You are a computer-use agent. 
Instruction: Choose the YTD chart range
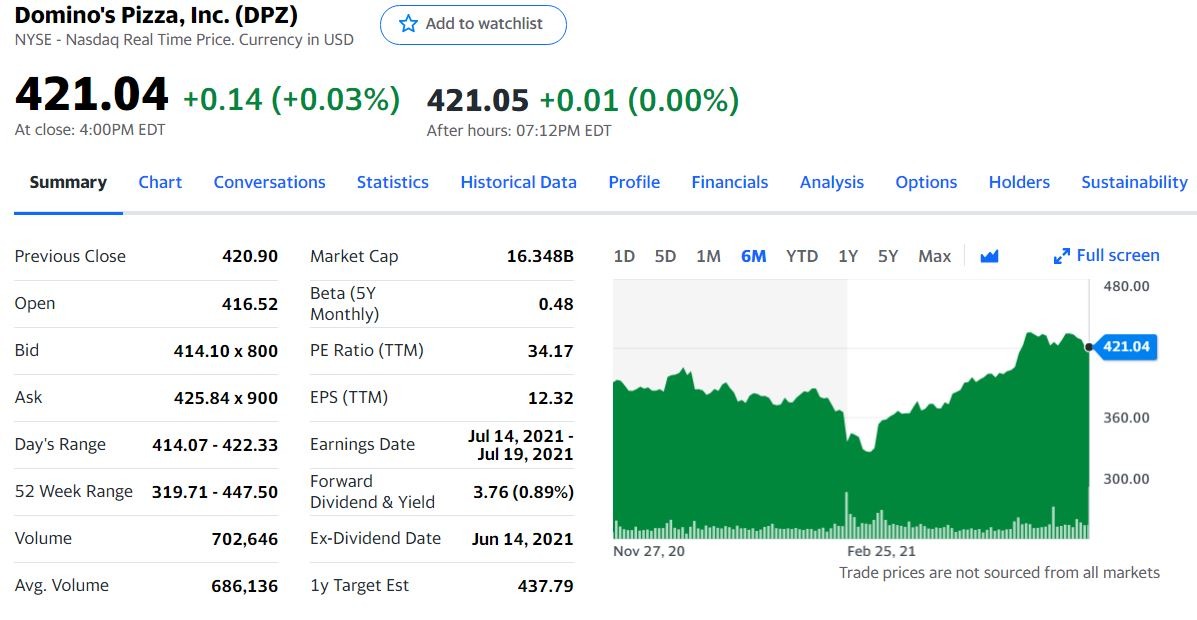[802, 257]
